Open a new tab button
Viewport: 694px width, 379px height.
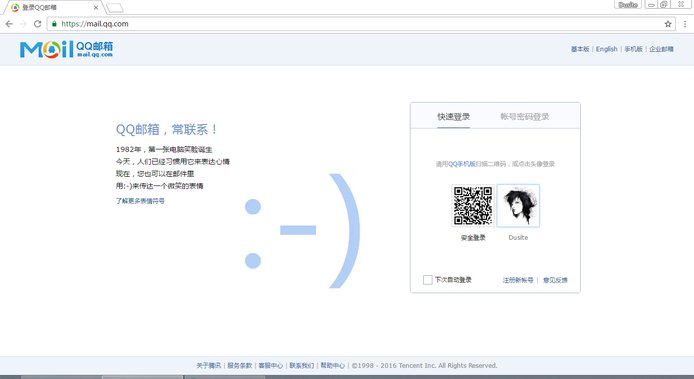pos(115,8)
